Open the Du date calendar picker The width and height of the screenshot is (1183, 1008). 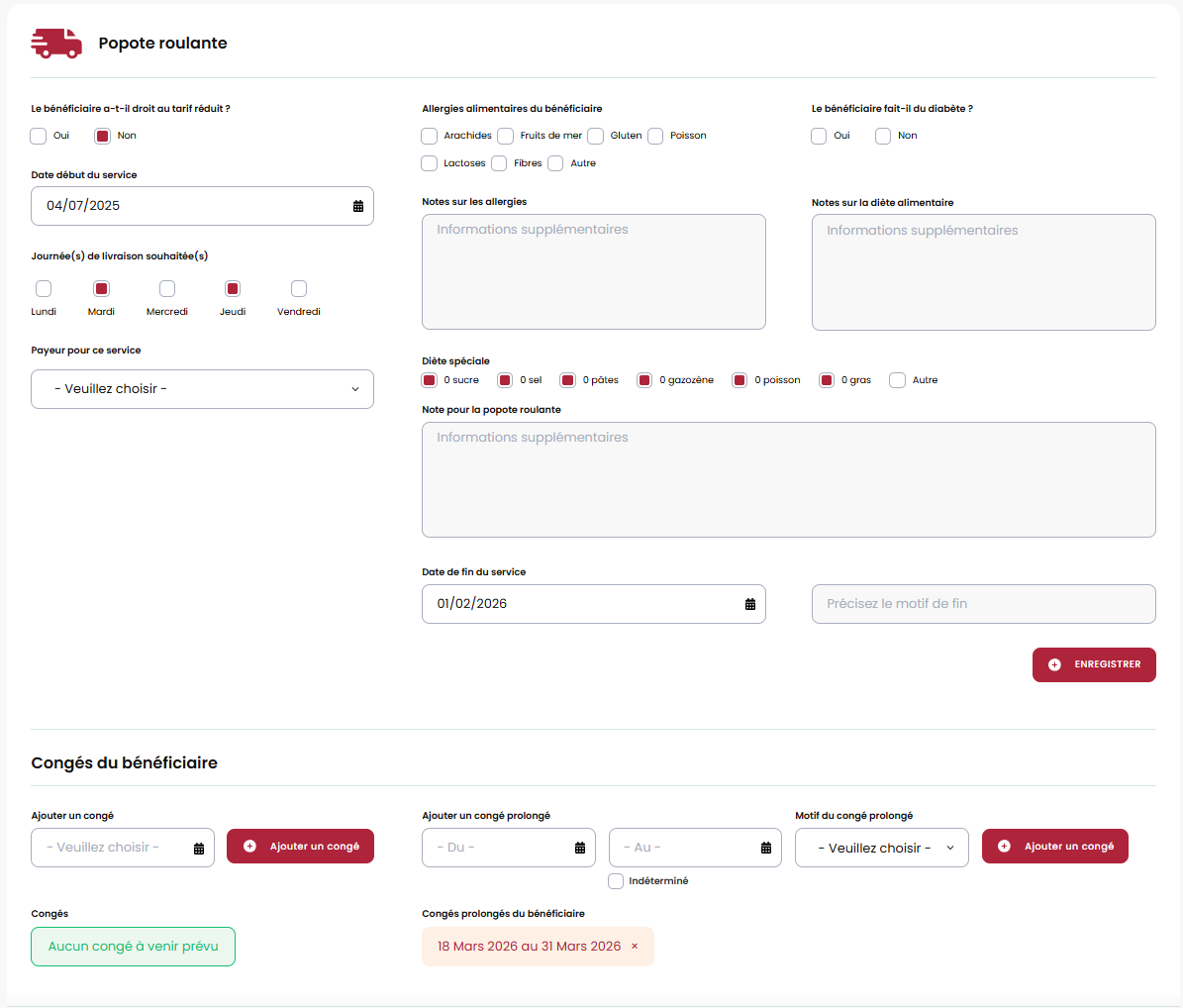580,848
